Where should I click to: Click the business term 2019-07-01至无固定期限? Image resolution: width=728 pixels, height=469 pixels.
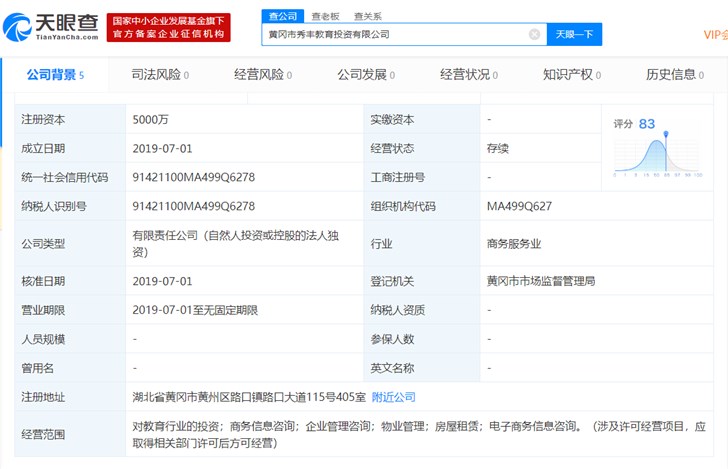(x=195, y=310)
